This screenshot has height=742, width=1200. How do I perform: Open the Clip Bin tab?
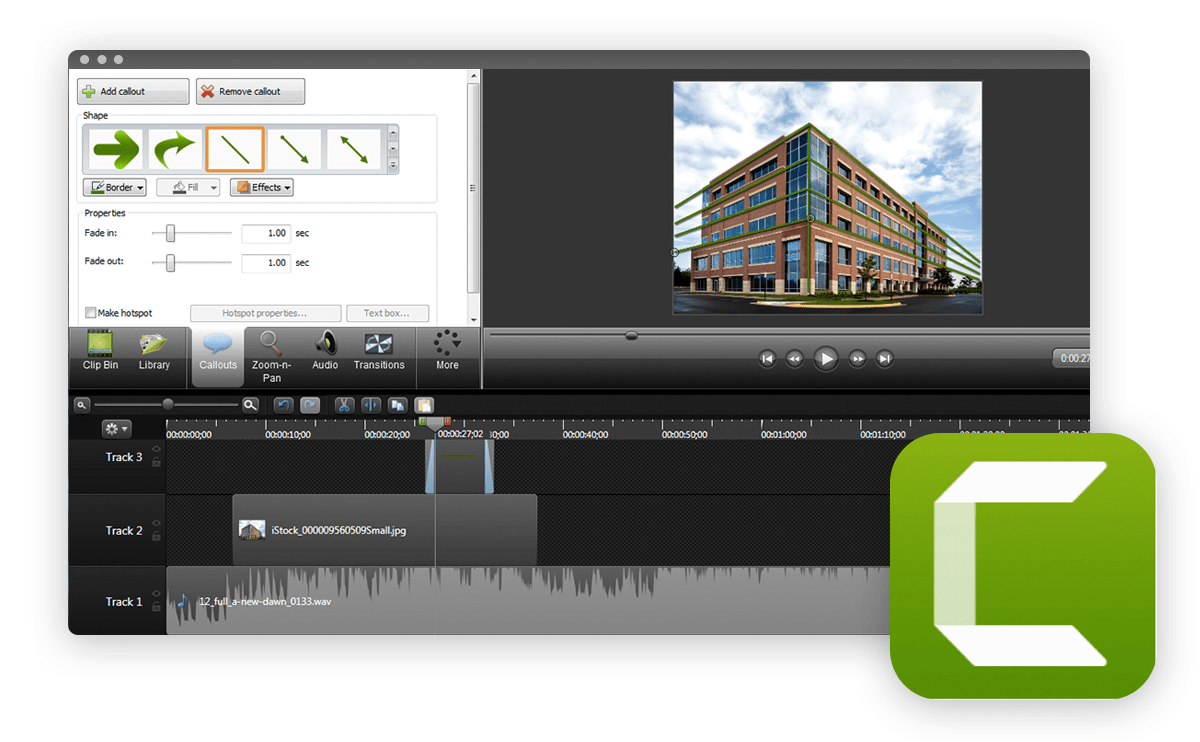[100, 353]
